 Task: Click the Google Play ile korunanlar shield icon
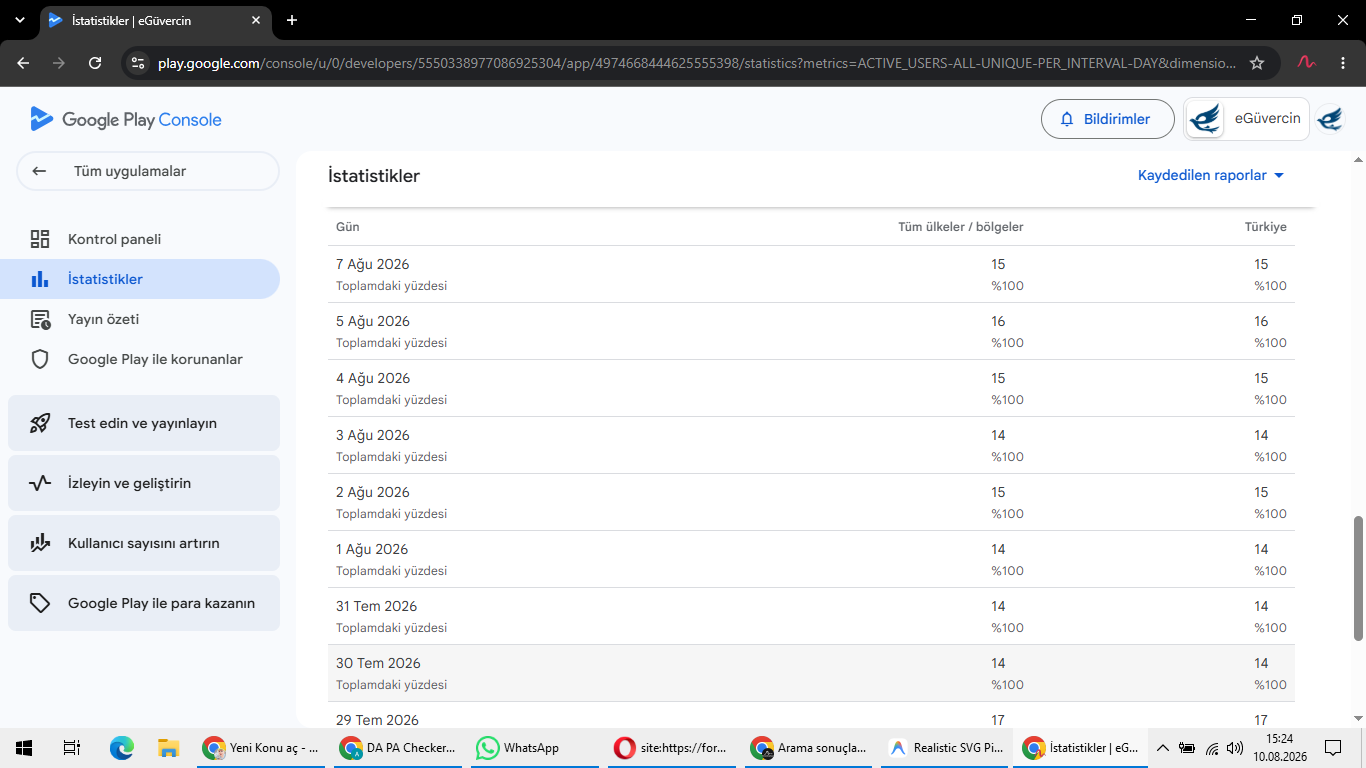40,359
